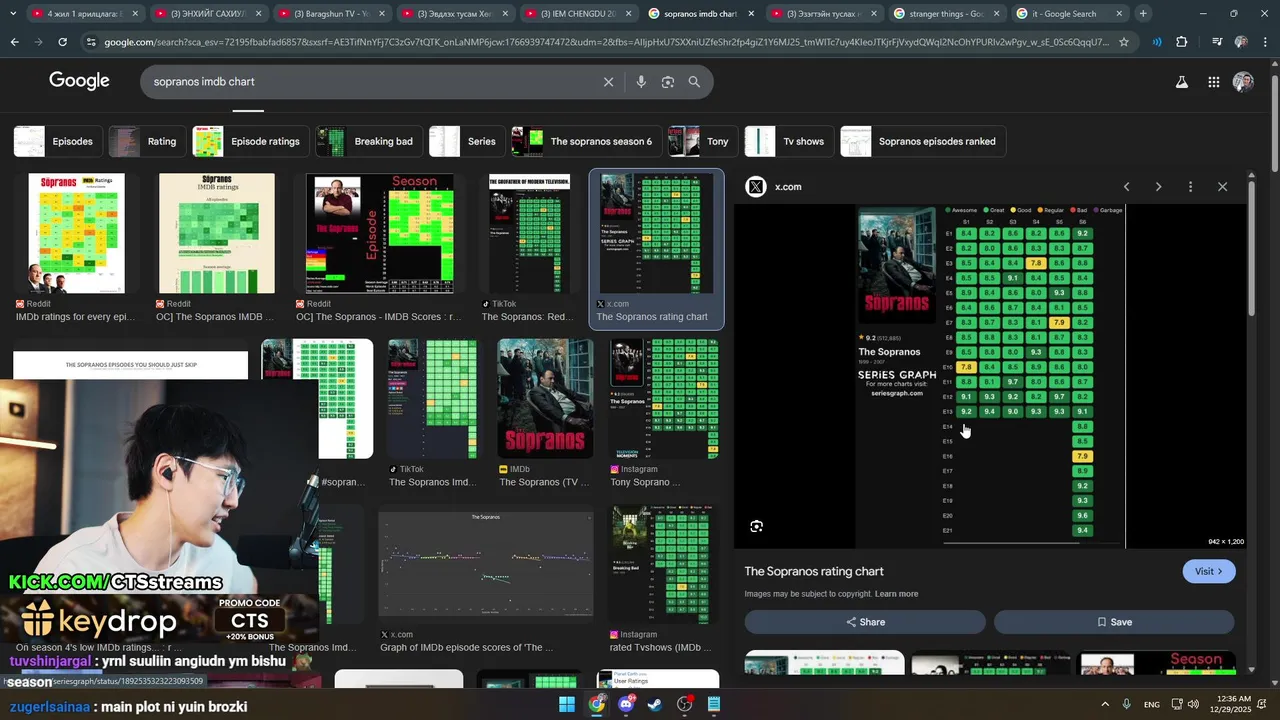Open the Google account avatar
This screenshot has width=1280, height=720.
tap(1243, 82)
